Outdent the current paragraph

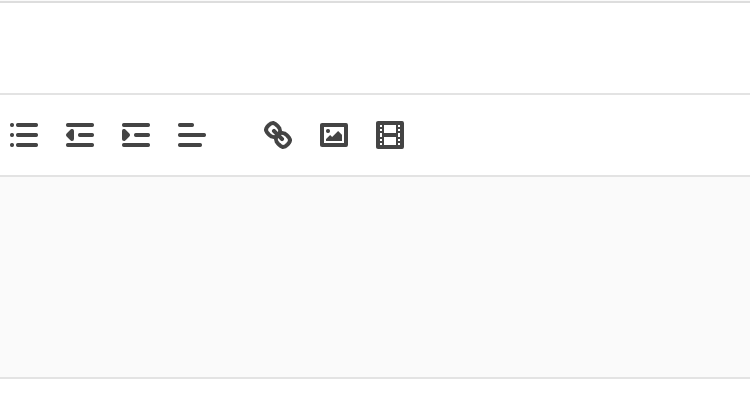(x=80, y=135)
